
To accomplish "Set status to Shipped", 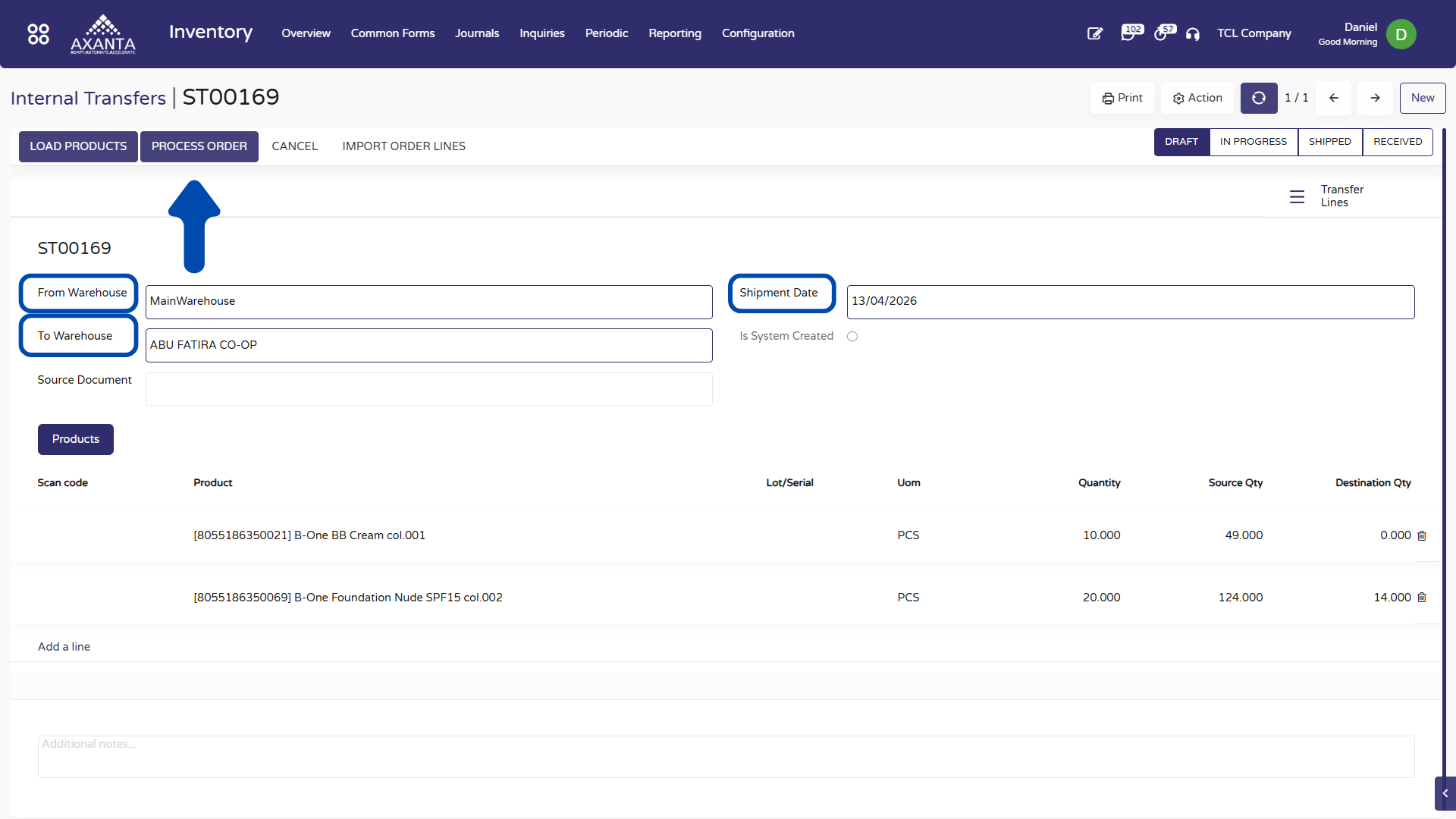I will 1329,142.
